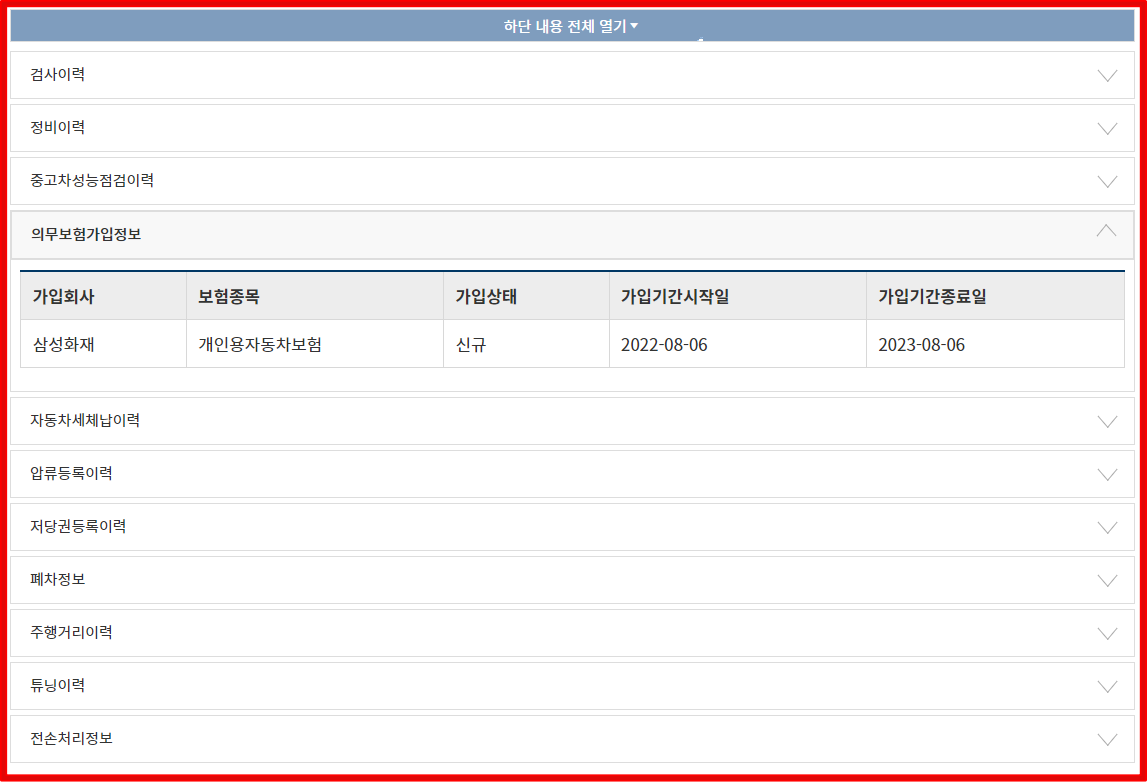Expand the 정비이력 section
The height and width of the screenshot is (783, 1148).
573,128
